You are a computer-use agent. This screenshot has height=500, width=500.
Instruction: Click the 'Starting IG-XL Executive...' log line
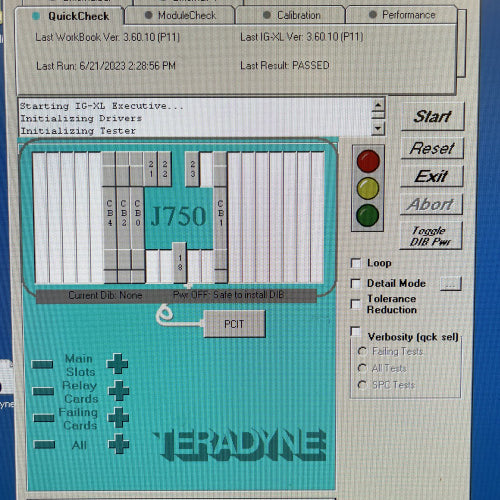(102, 106)
